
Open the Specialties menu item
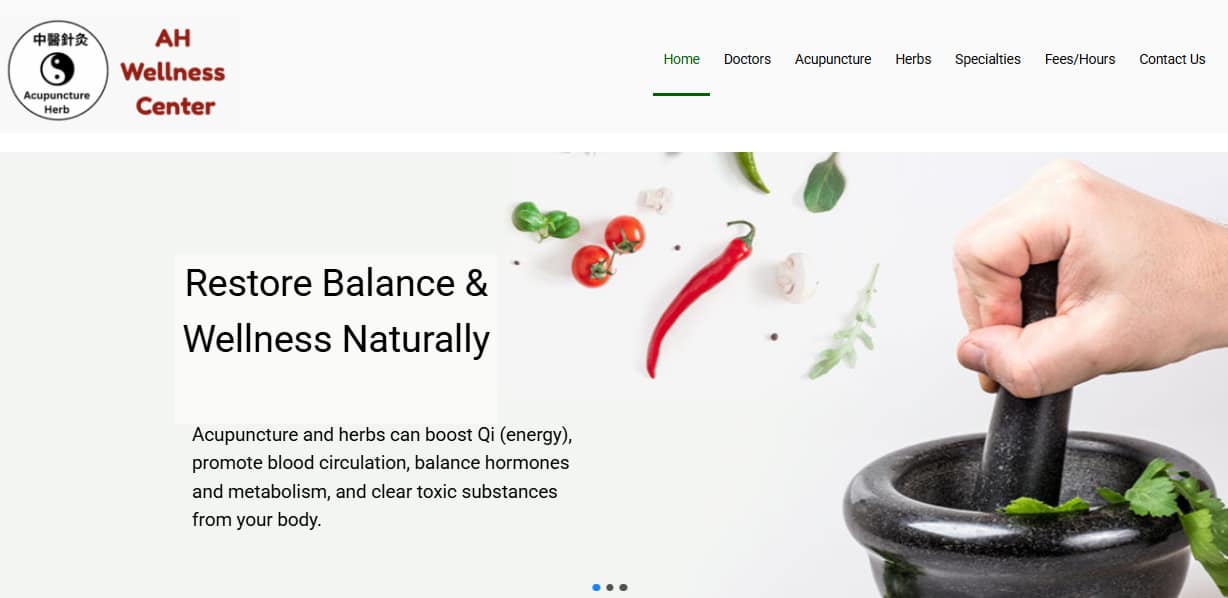988,59
